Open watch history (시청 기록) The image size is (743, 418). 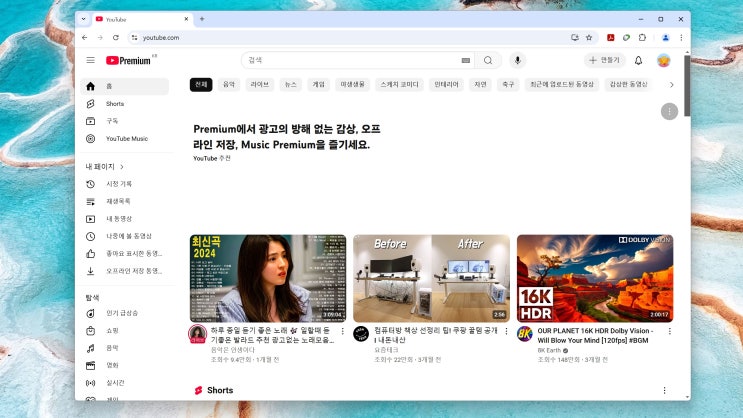[x=124, y=184]
